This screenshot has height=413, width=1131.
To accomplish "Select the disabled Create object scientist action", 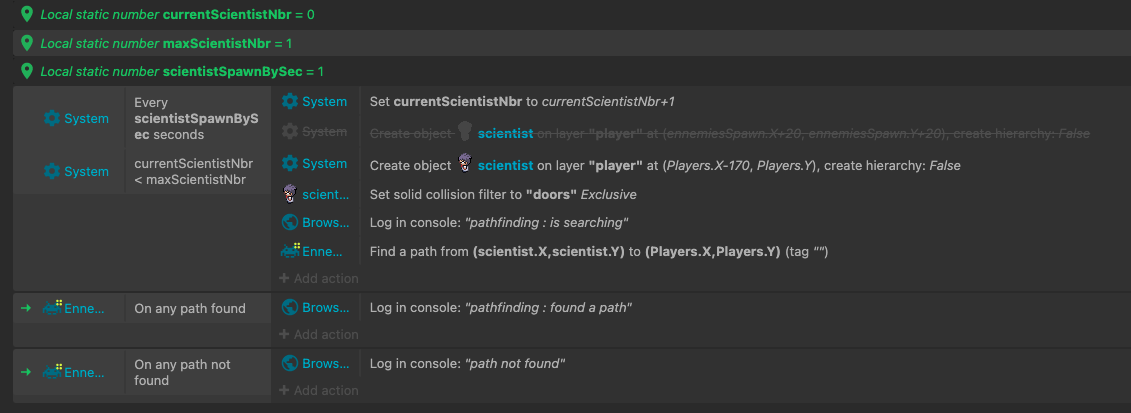I will [x=729, y=133].
